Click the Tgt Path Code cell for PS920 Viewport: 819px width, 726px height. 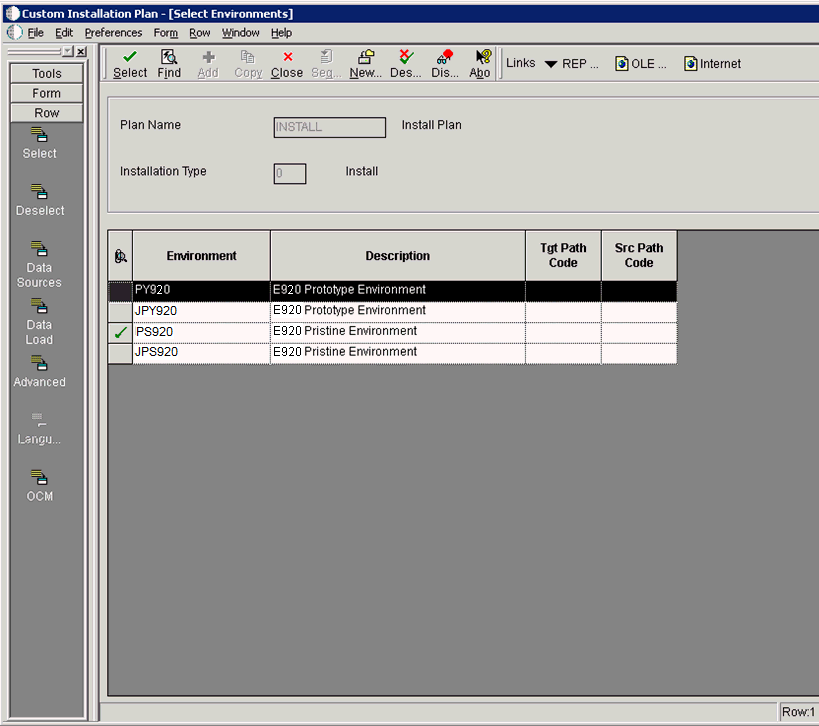(x=563, y=332)
